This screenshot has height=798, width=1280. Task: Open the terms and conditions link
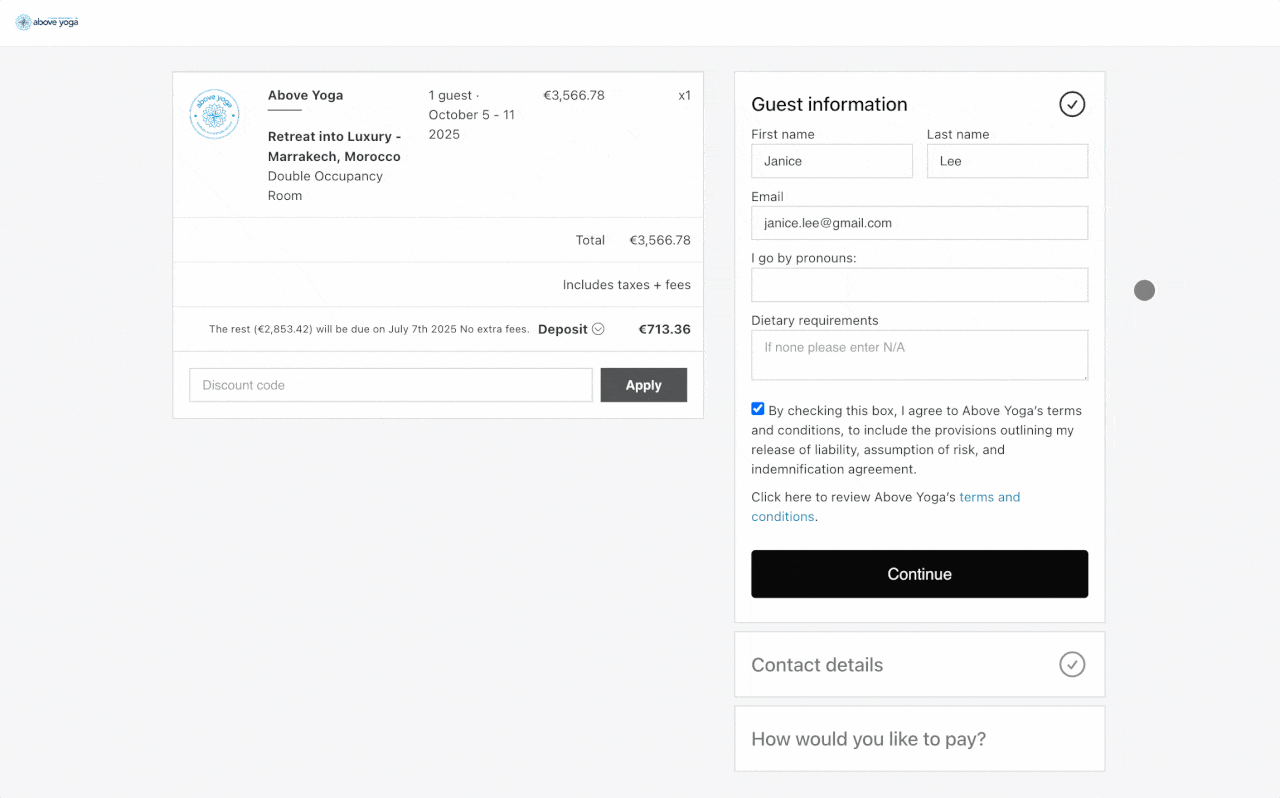click(x=988, y=497)
